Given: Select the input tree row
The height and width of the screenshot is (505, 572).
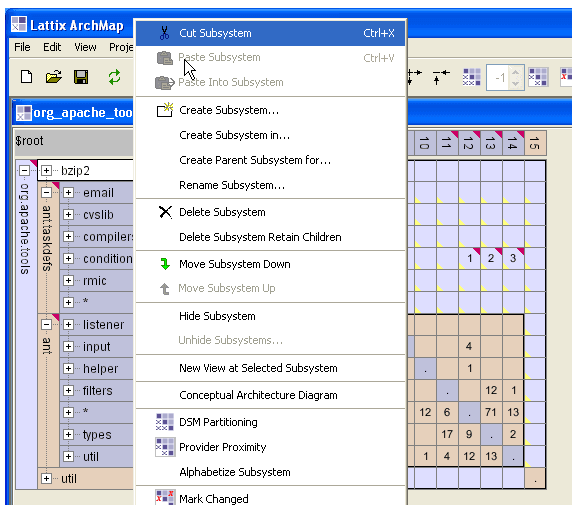Looking at the screenshot, I should pos(97,347).
